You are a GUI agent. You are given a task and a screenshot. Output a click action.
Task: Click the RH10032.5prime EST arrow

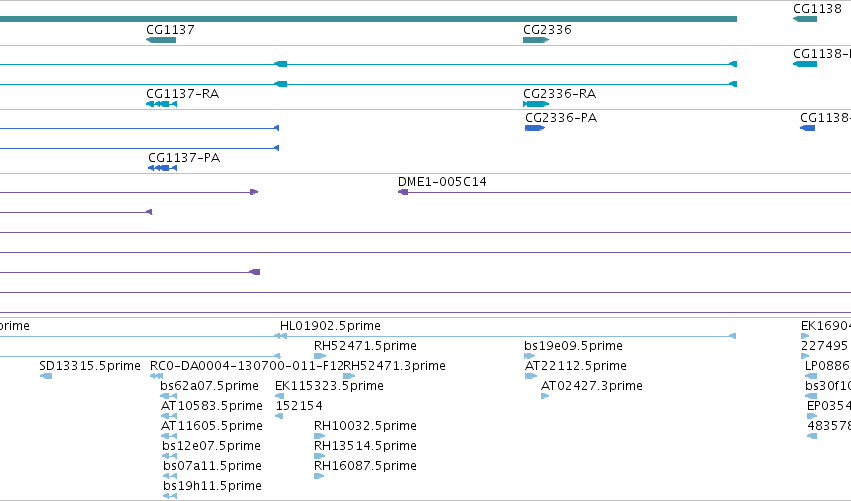[x=320, y=436]
